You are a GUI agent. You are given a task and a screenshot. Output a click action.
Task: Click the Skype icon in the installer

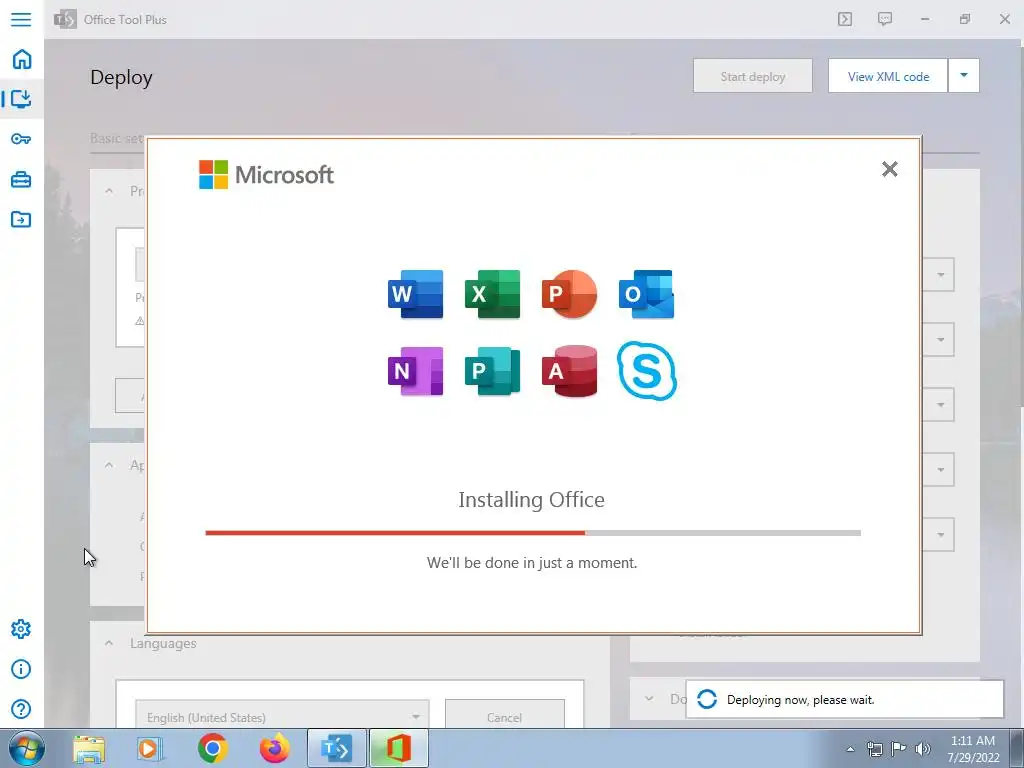(647, 371)
